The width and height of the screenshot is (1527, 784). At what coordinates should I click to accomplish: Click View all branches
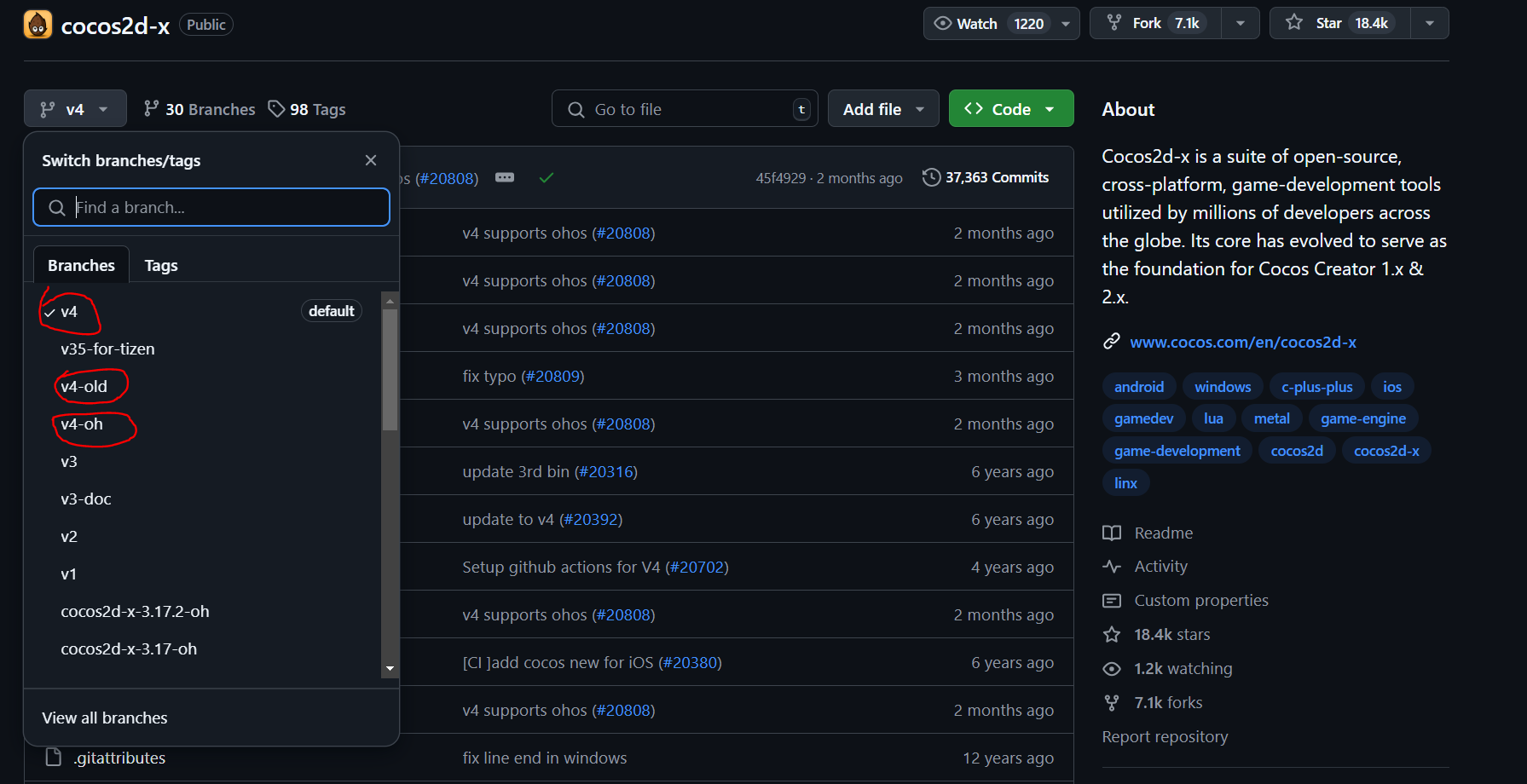pyautogui.click(x=105, y=718)
